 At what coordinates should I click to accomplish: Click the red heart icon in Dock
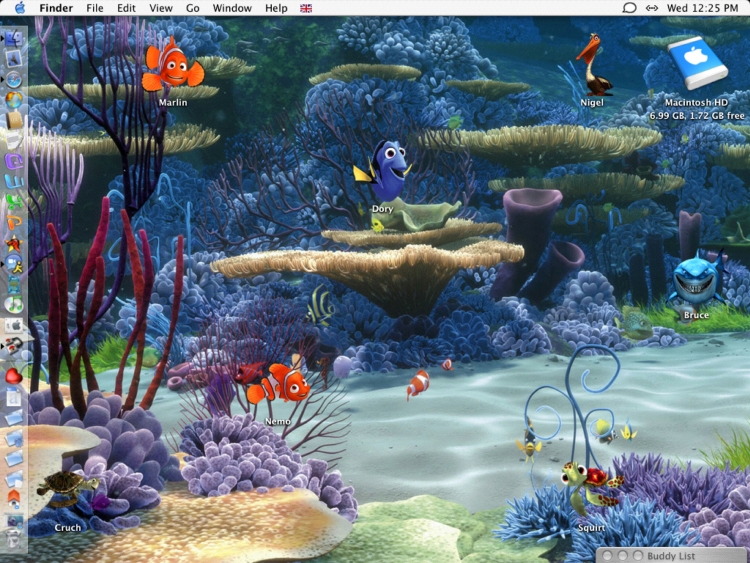point(14,377)
